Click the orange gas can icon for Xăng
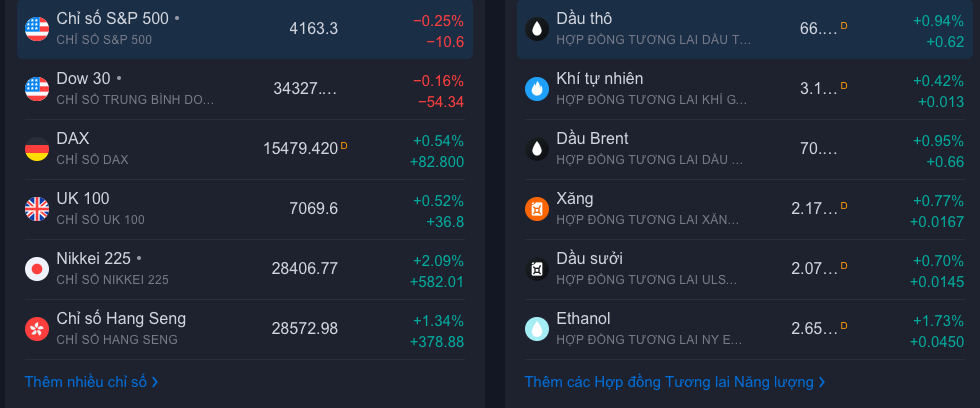 537,209
